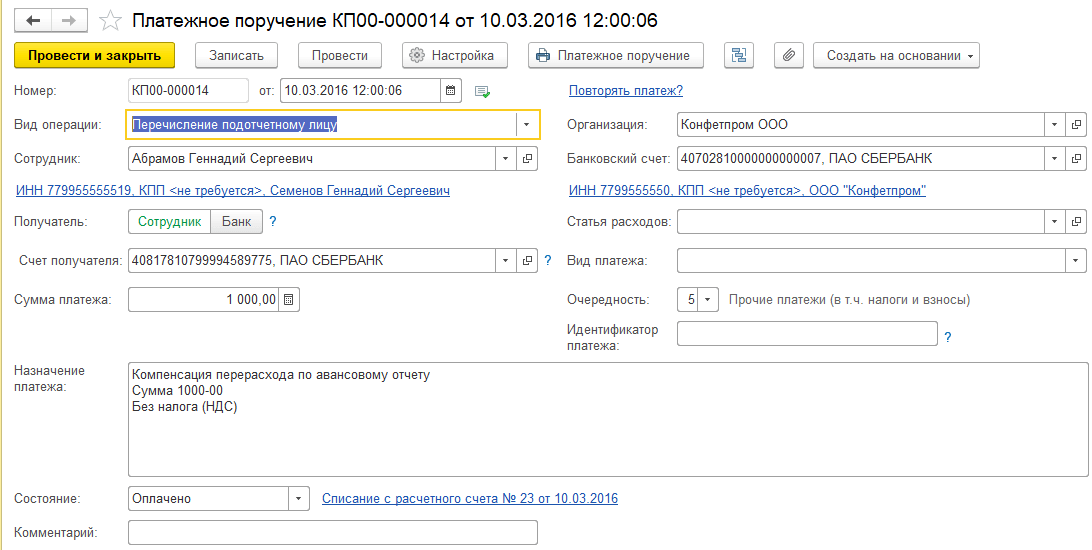This screenshot has height=550, width=1092.
Task: Print via Платежное поручение button
Action: [616, 56]
